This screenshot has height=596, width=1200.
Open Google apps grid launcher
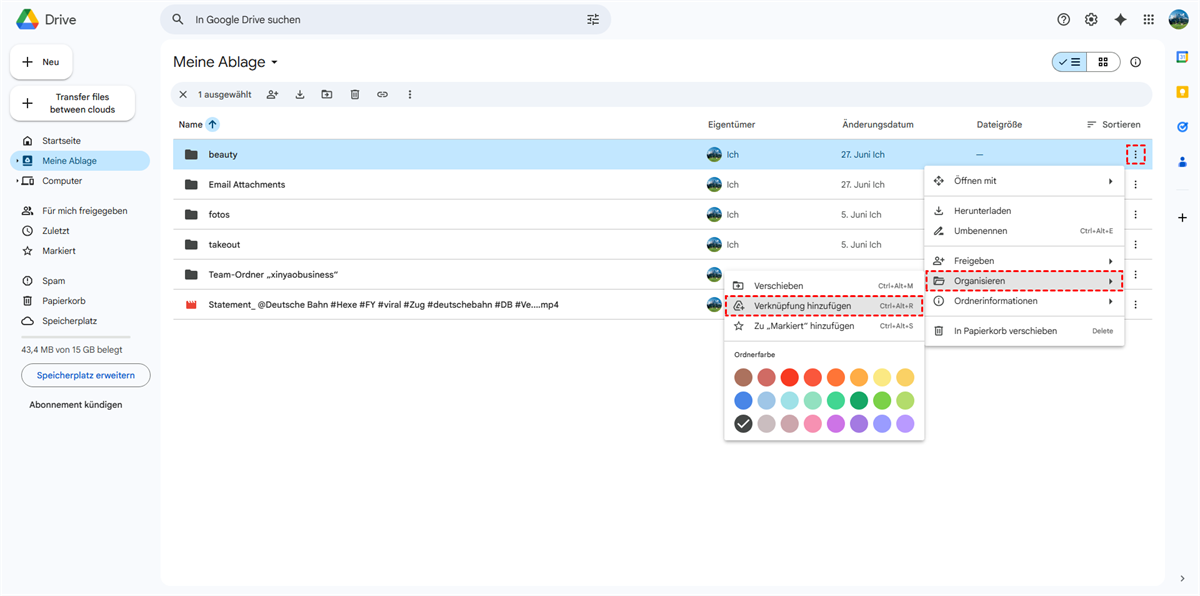(1148, 20)
